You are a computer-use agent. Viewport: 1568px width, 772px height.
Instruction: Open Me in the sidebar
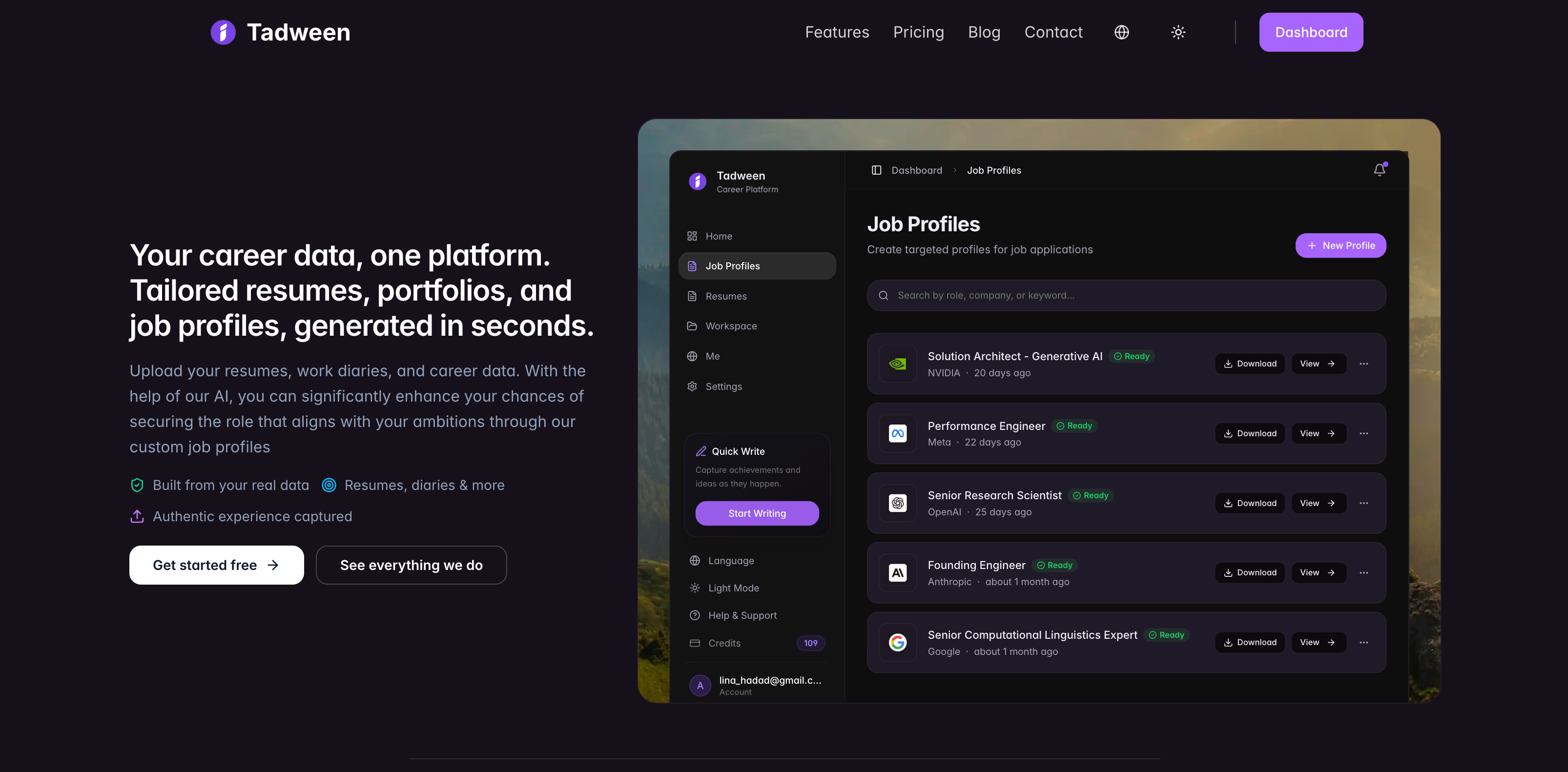(x=757, y=357)
